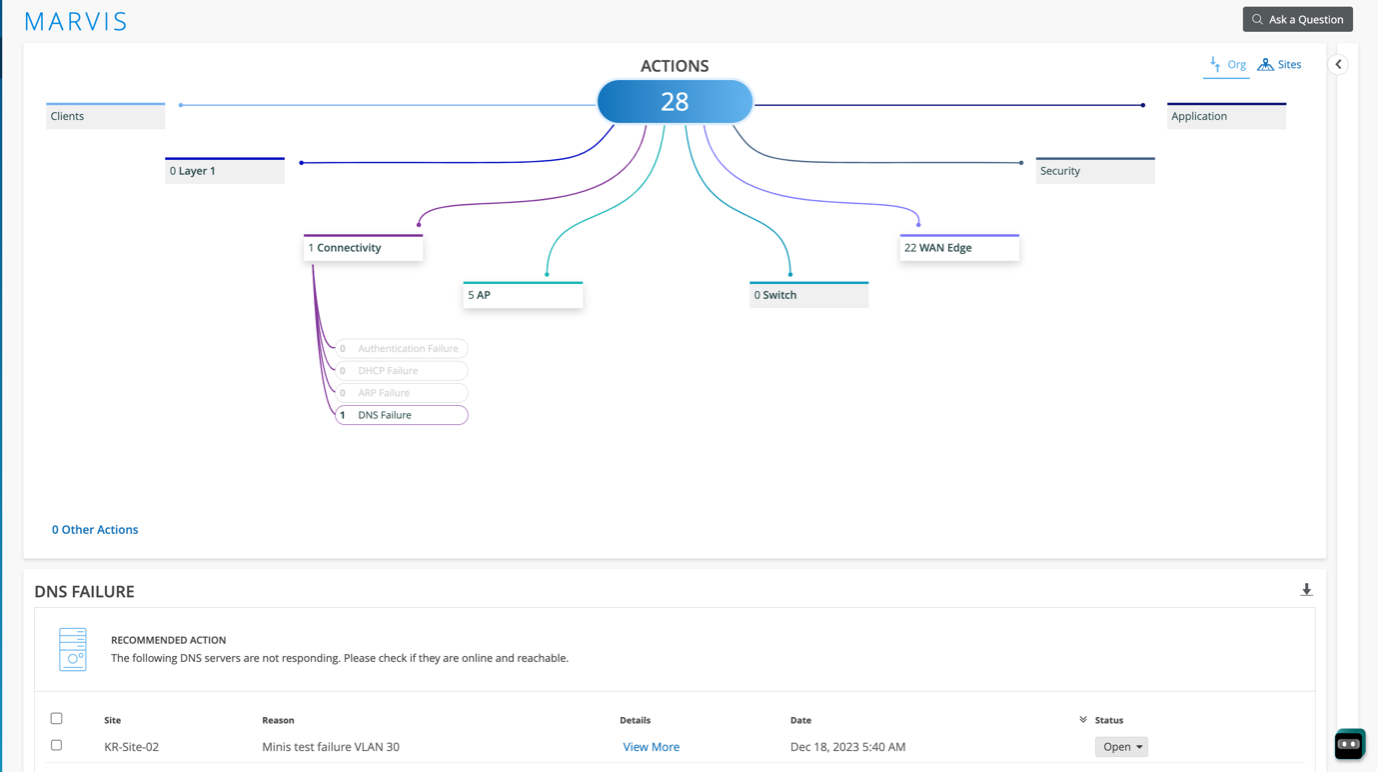Image resolution: width=1381 pixels, height=776 pixels.
Task: Select the Authentication Failure sub-item
Action: coord(401,349)
